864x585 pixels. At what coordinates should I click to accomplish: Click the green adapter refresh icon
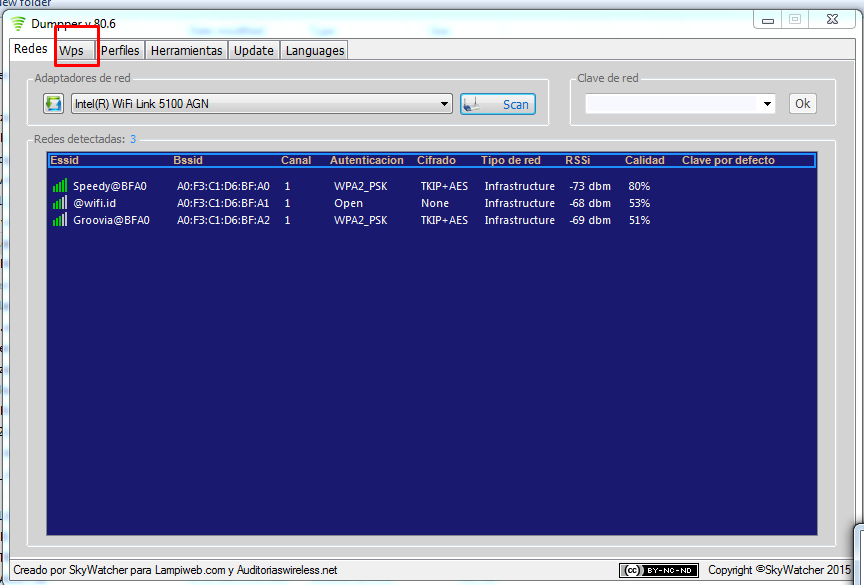click(53, 104)
